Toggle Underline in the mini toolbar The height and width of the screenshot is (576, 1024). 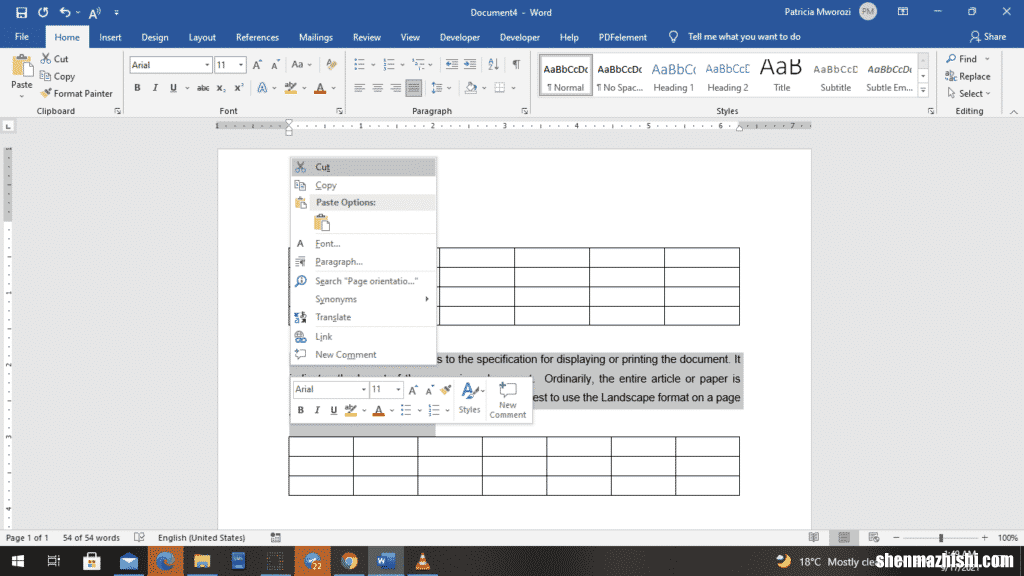(x=334, y=410)
